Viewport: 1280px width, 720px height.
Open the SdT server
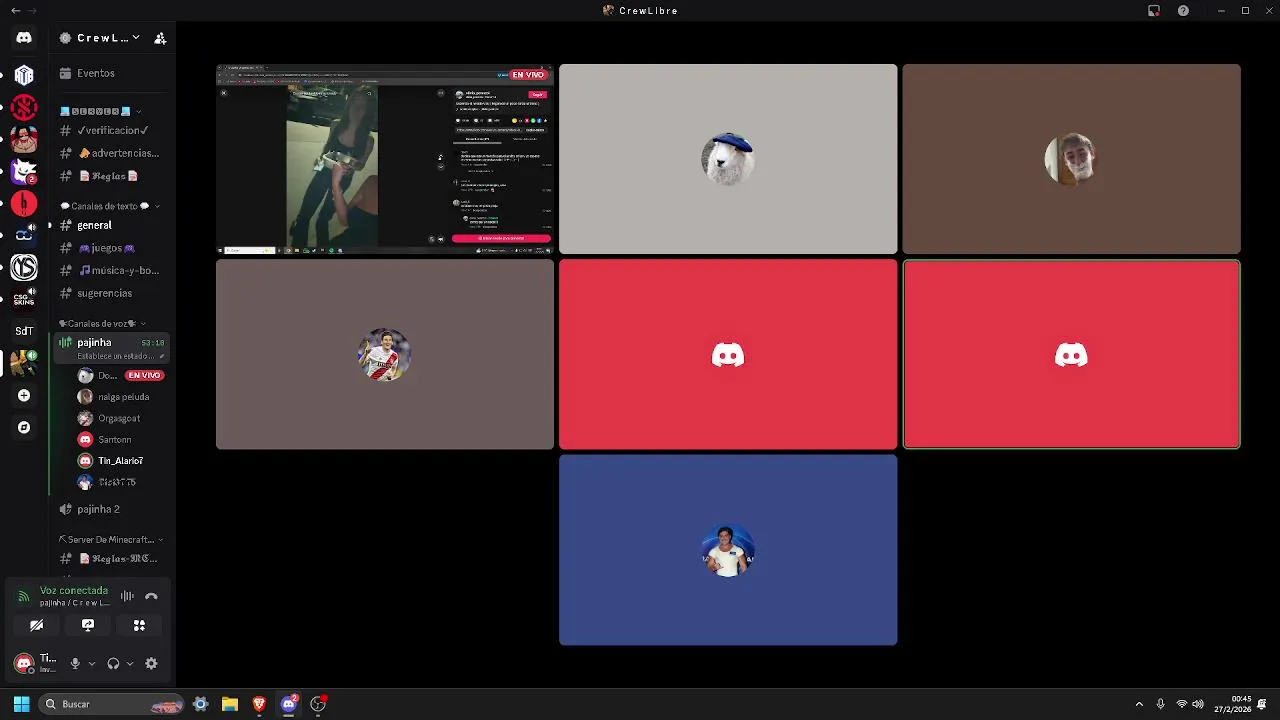24,331
